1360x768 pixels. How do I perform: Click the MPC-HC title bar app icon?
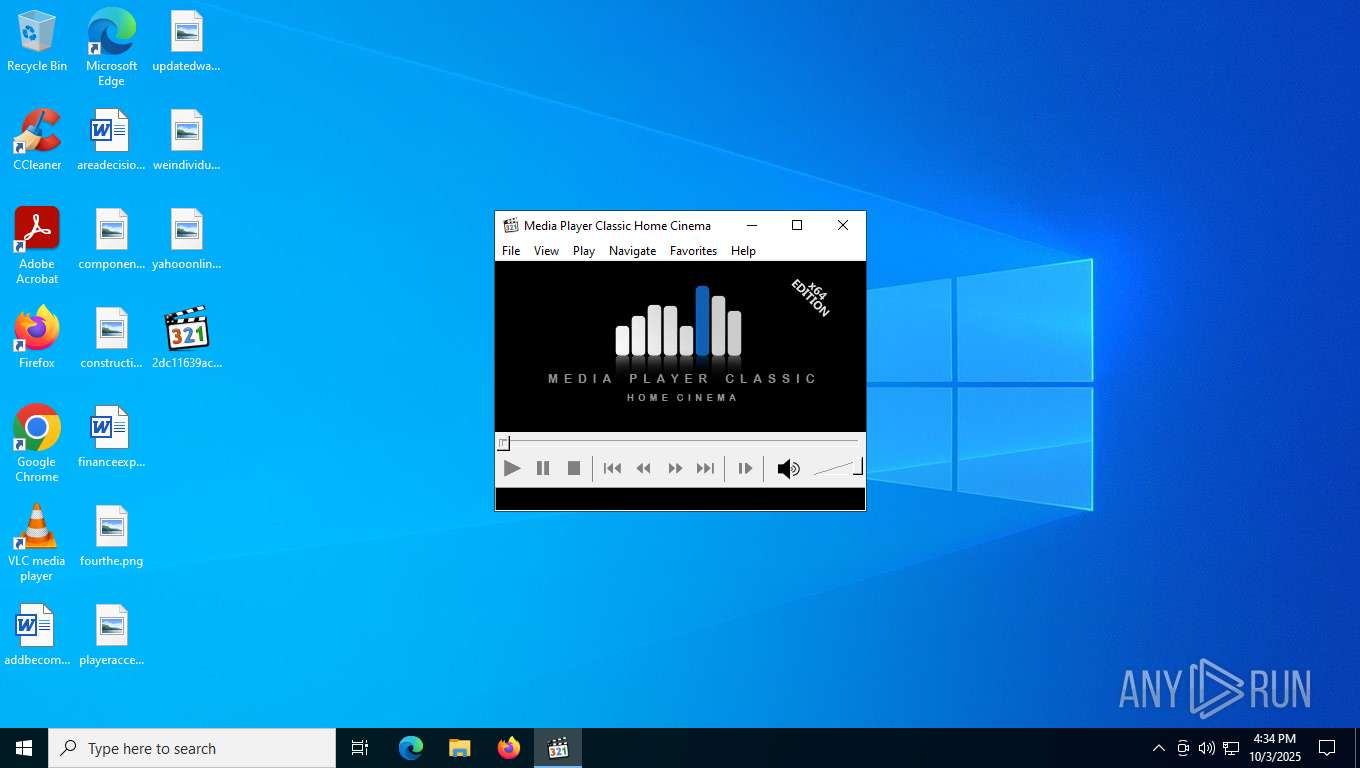coord(511,226)
